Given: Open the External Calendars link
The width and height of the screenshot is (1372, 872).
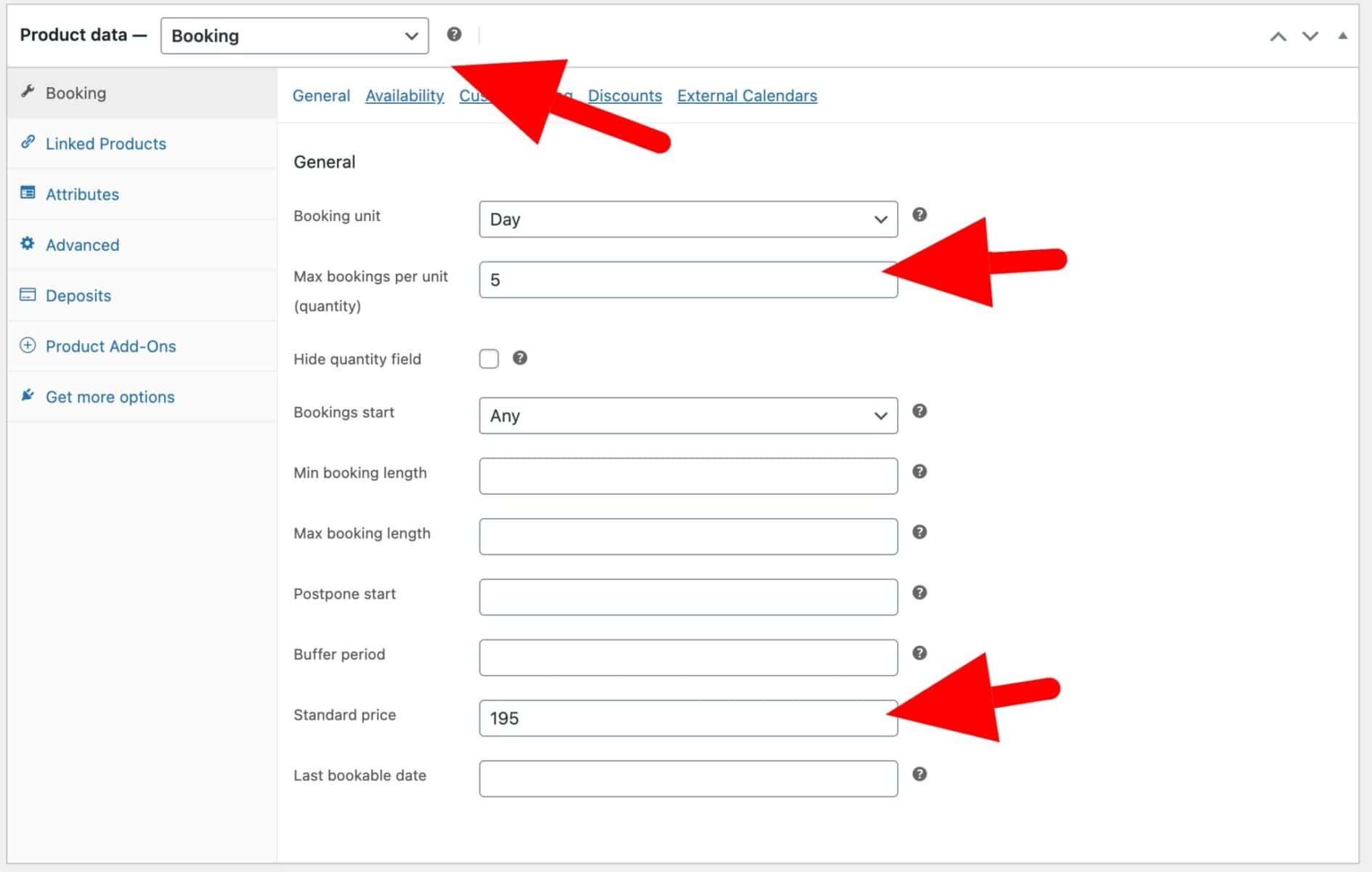Looking at the screenshot, I should (747, 95).
